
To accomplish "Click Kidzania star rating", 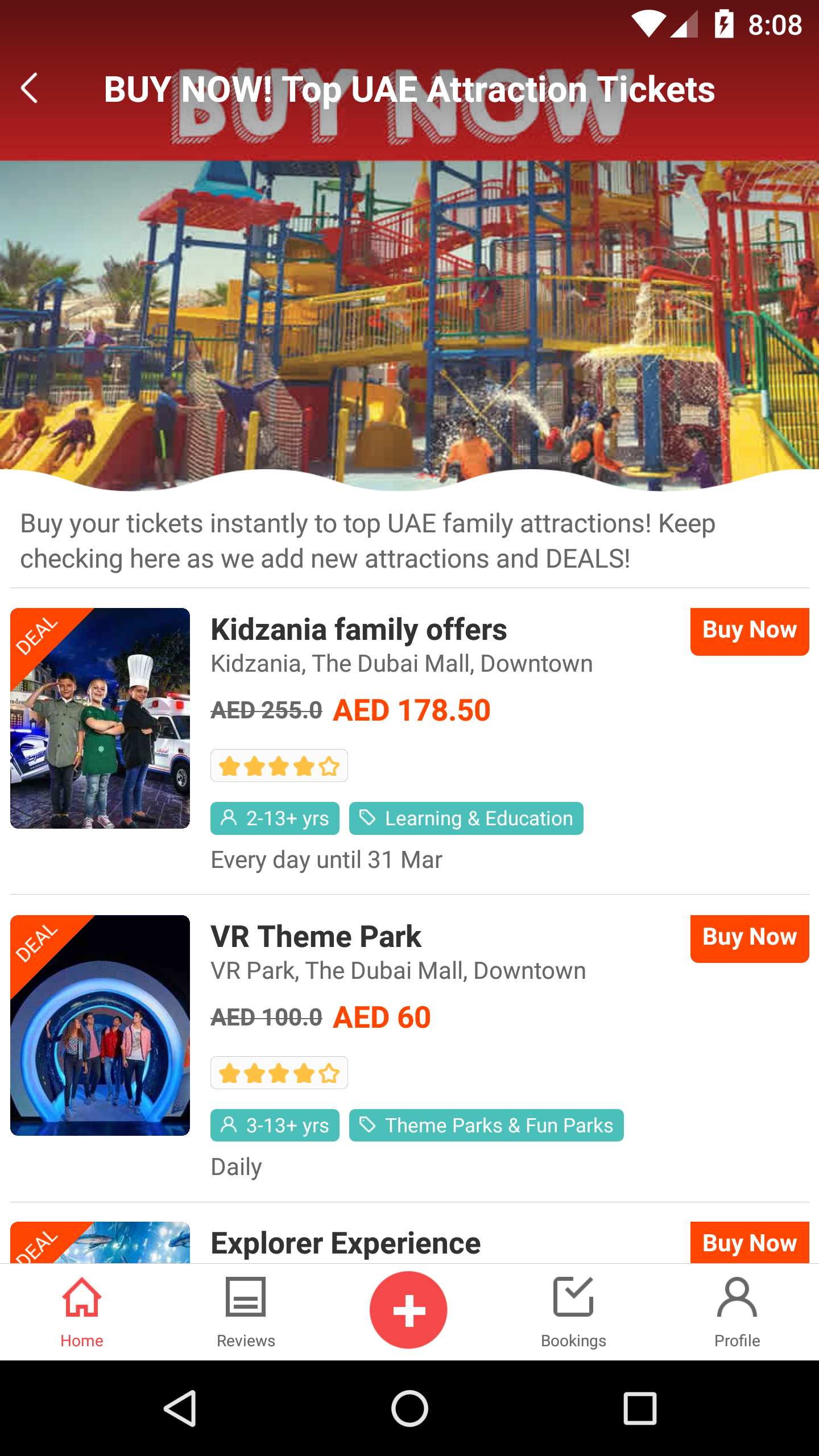I will coord(279,766).
